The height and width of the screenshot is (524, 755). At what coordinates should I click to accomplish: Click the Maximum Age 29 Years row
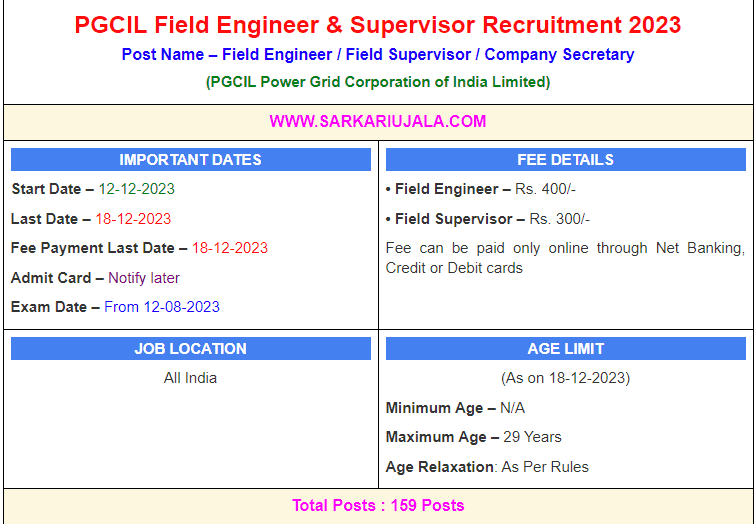473,437
